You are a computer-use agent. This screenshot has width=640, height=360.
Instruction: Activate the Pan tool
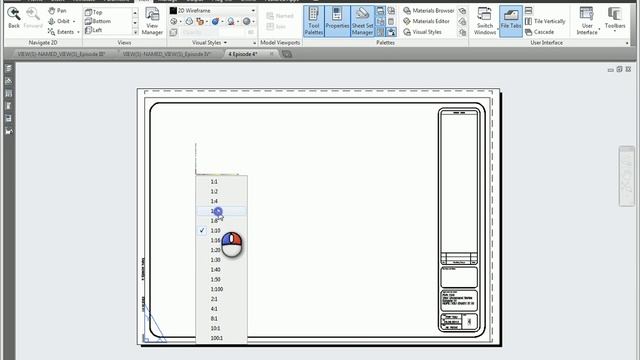pyautogui.click(x=57, y=11)
